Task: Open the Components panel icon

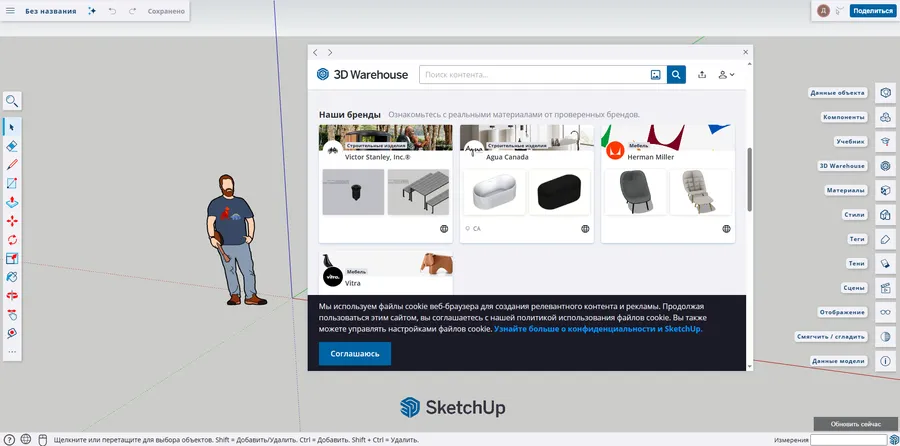Action: (885, 117)
